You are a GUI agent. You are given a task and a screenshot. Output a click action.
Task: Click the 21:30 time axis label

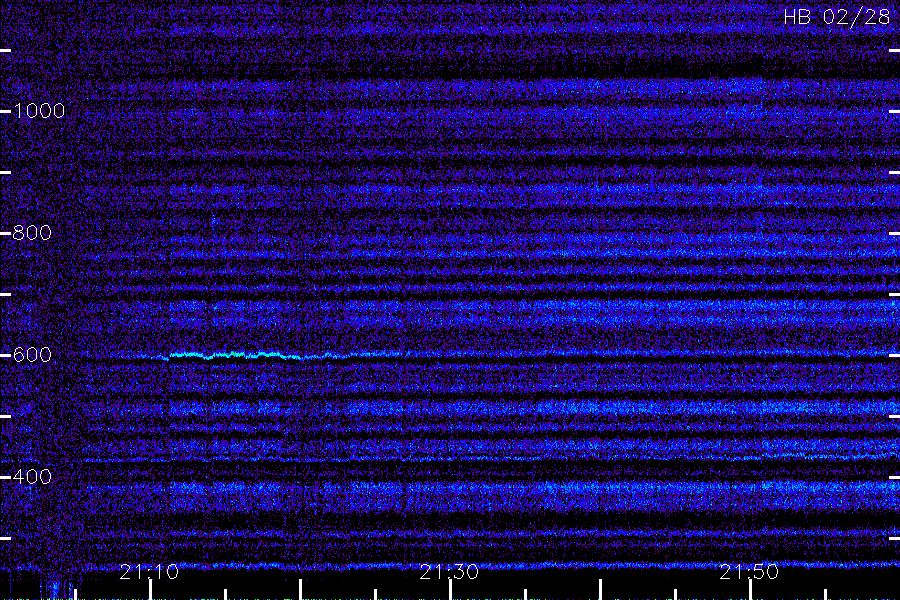click(x=449, y=572)
